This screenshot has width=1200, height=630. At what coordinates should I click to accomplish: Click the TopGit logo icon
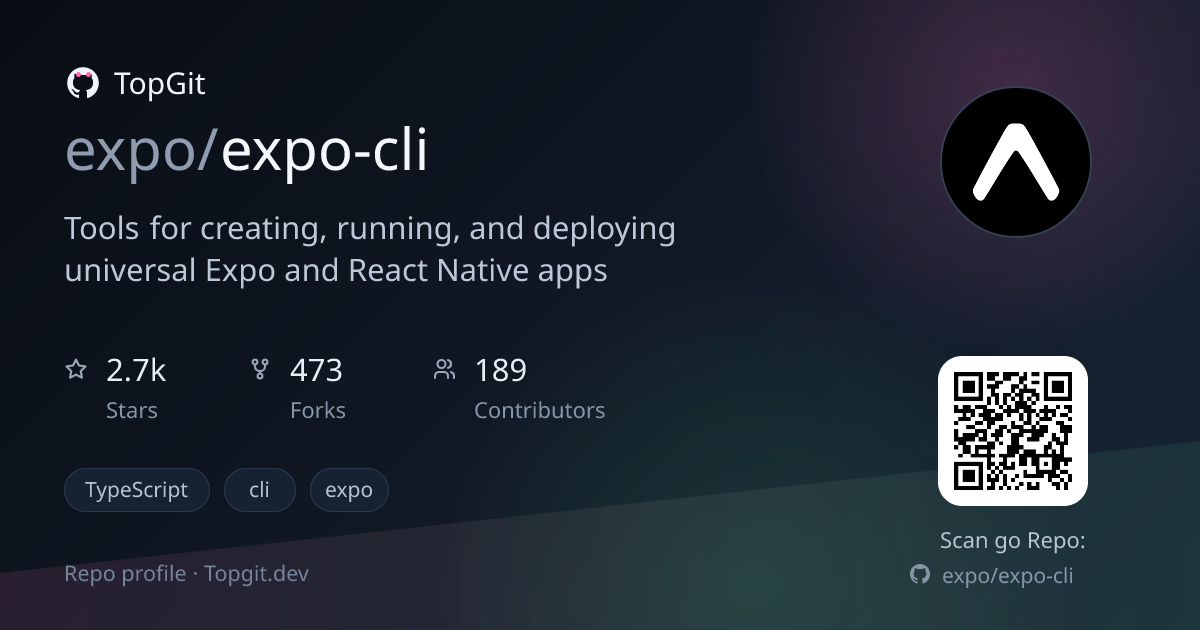click(82, 83)
